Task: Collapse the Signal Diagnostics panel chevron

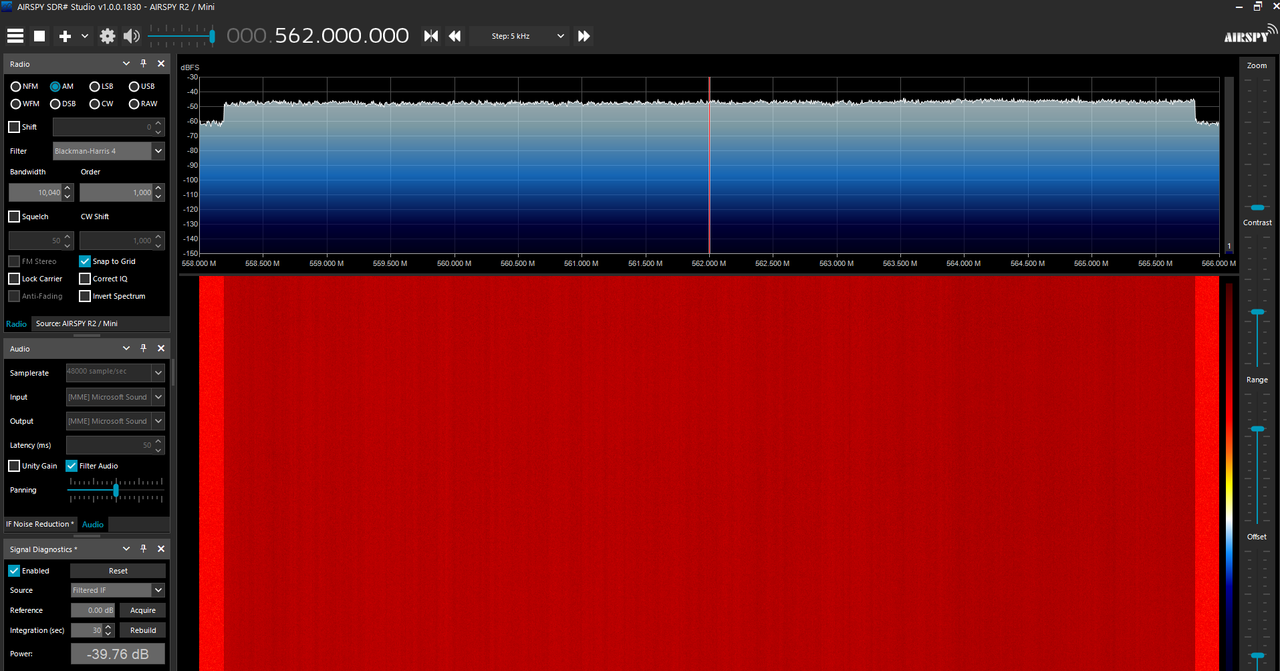Action: [x=127, y=549]
